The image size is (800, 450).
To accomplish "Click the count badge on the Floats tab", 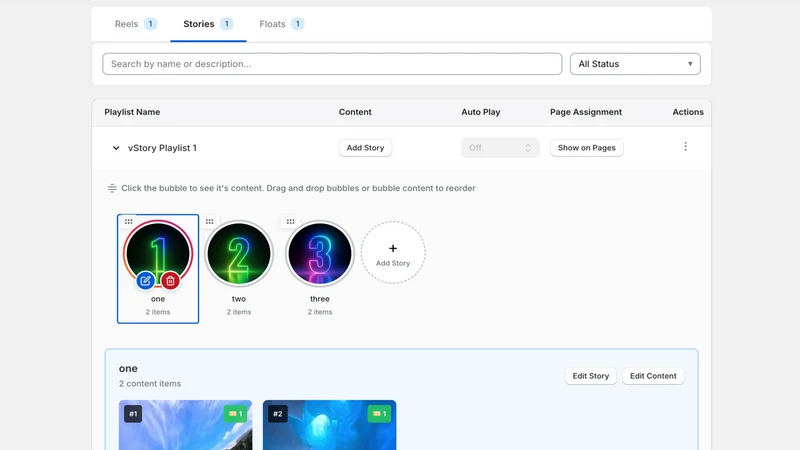I will 297,24.
